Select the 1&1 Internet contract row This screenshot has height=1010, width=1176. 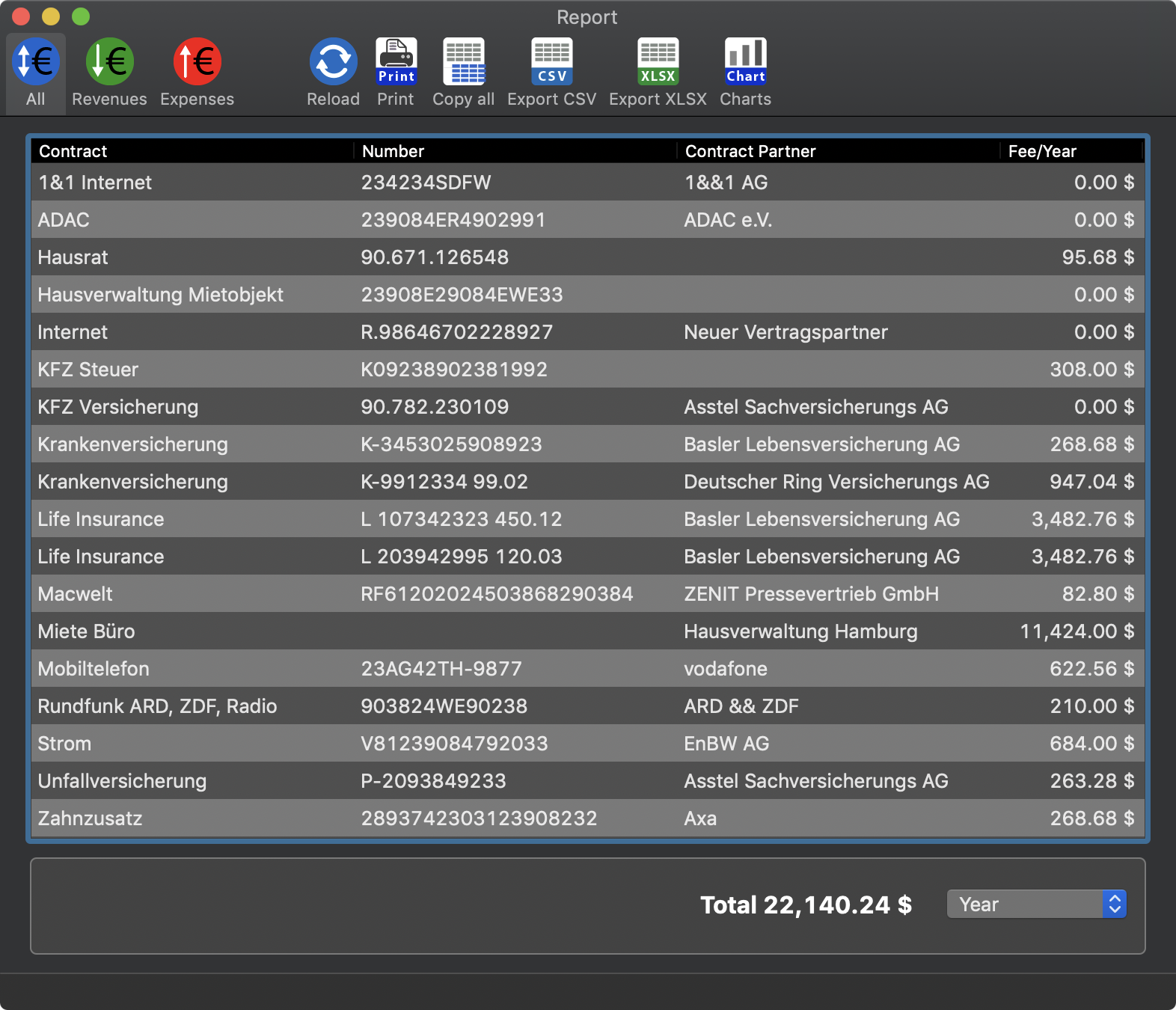(x=588, y=182)
